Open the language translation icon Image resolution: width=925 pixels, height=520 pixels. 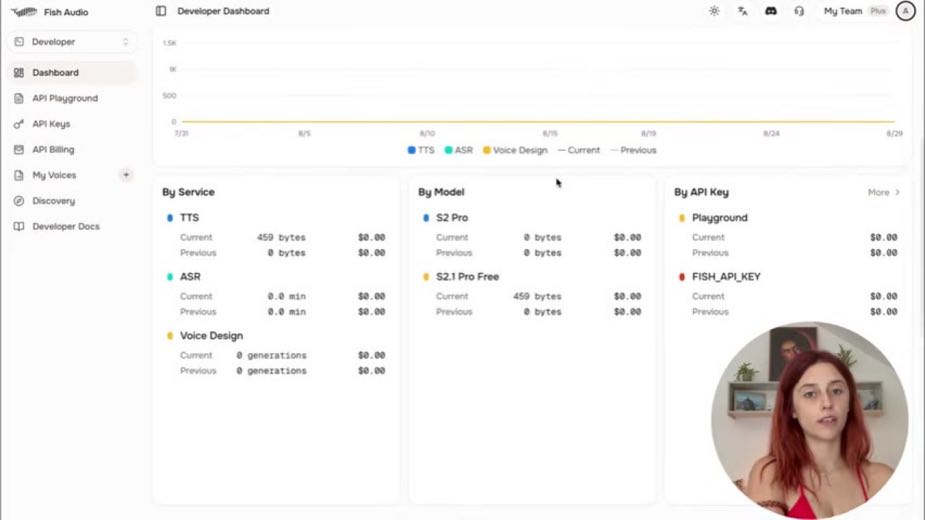pos(742,11)
